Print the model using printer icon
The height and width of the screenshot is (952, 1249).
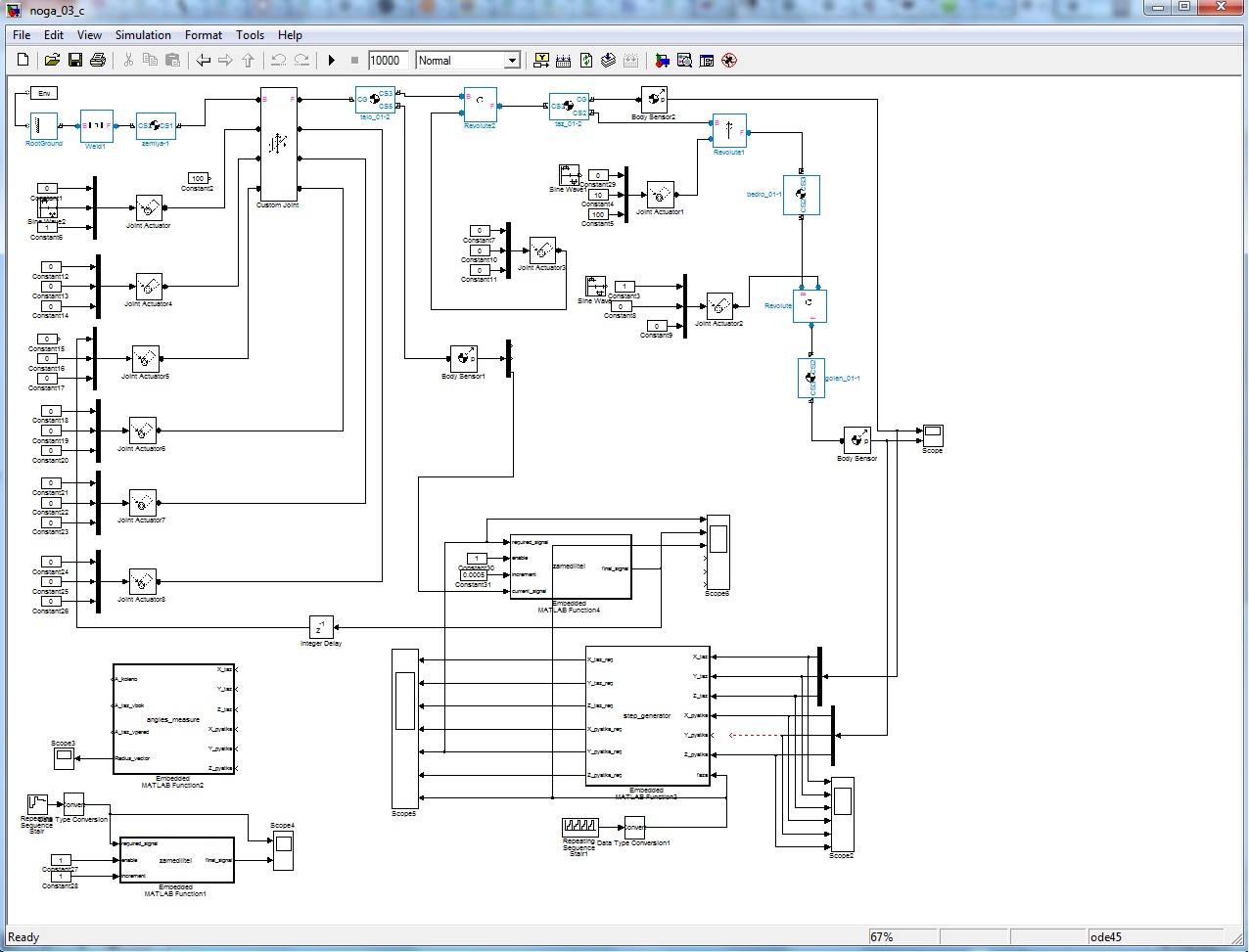[x=97, y=61]
